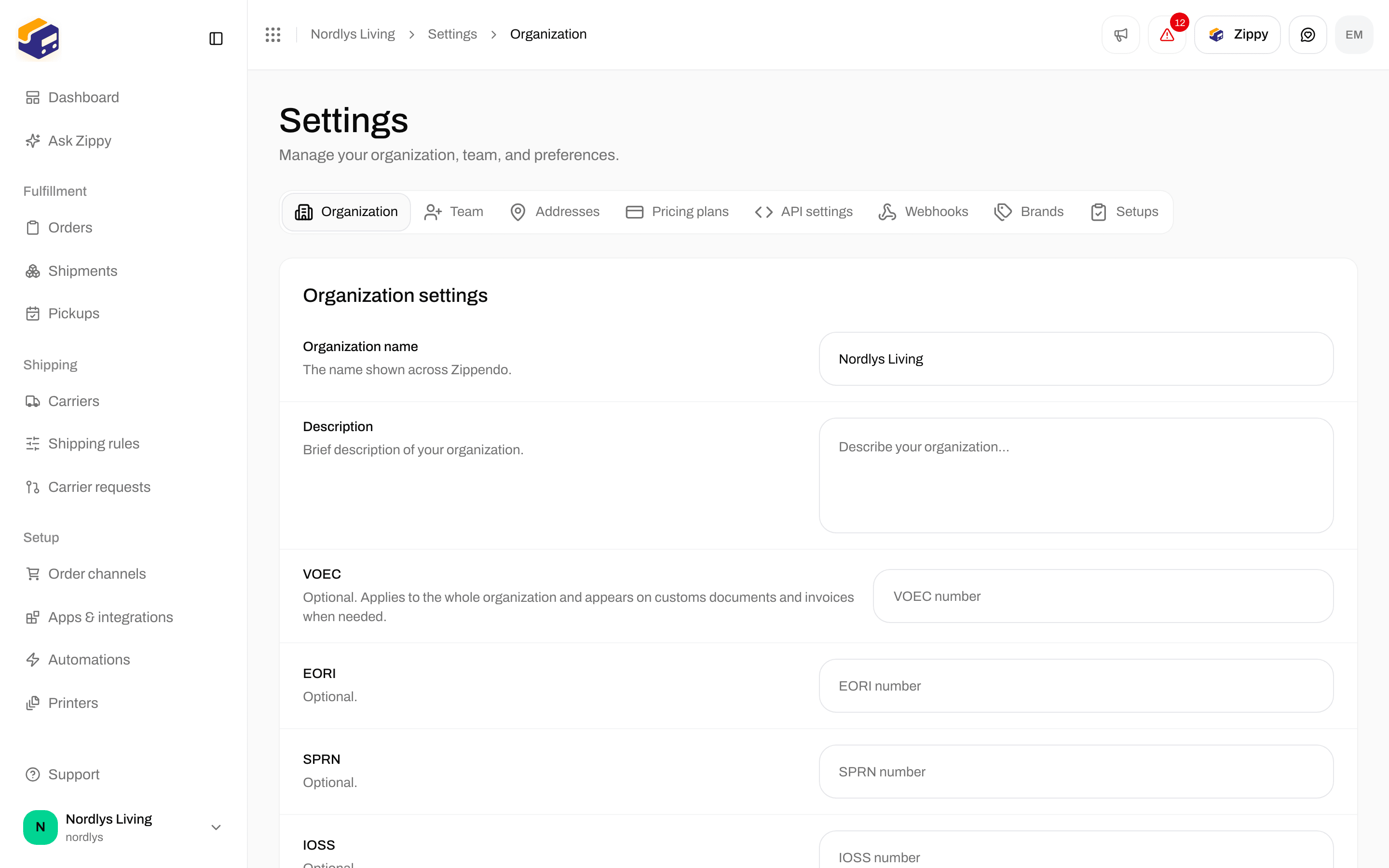Open the Printers page
The image size is (1389, 868).
click(x=123, y=703)
